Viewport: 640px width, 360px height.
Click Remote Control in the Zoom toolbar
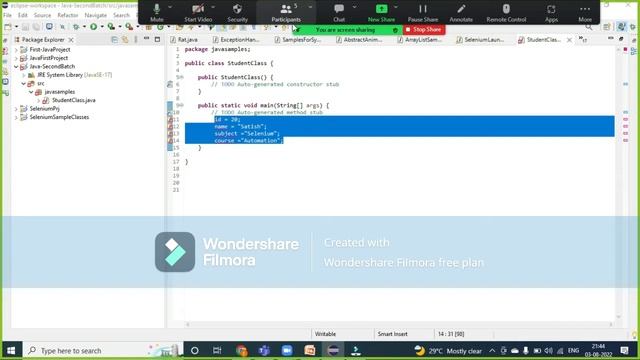506,12
